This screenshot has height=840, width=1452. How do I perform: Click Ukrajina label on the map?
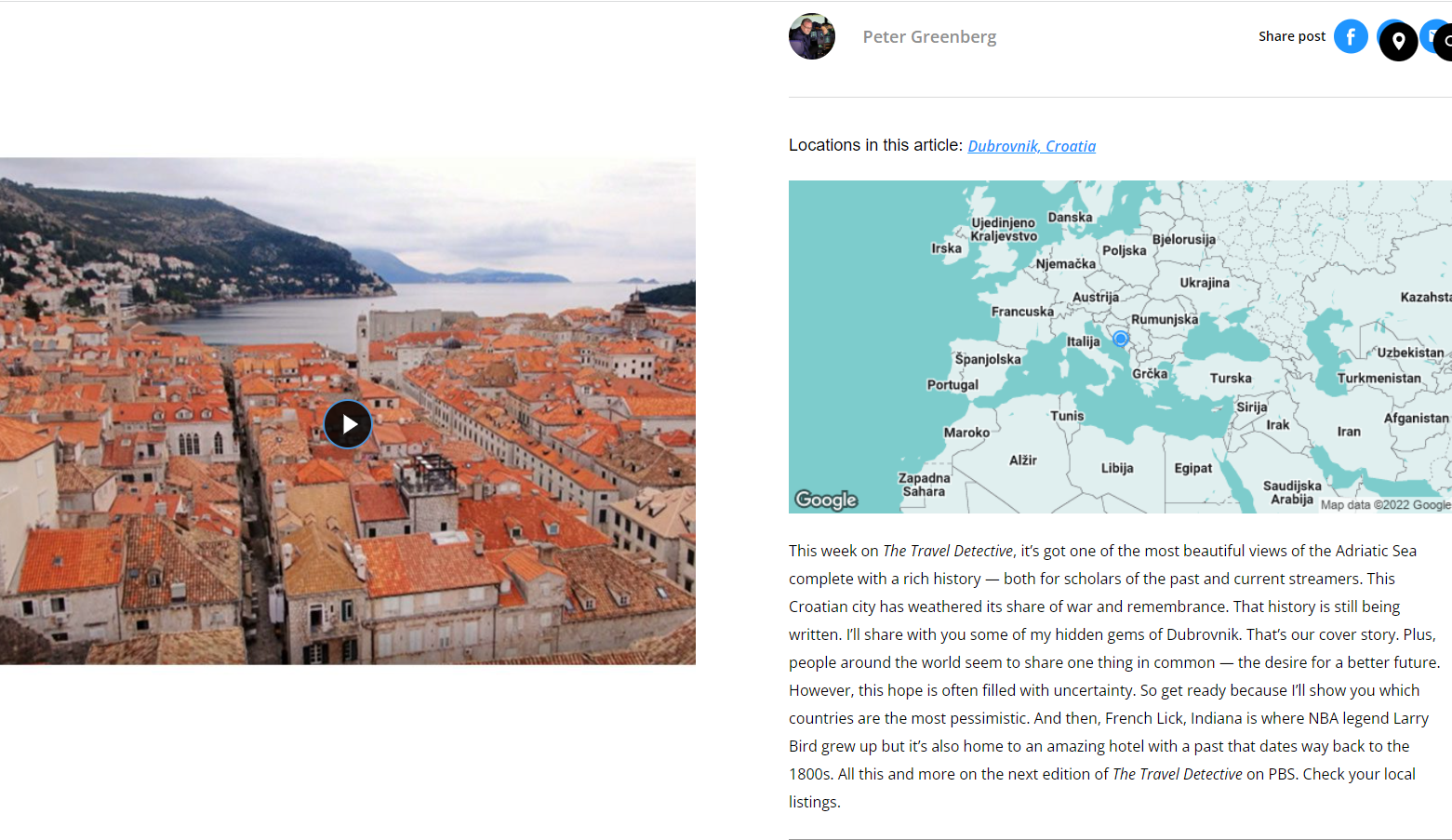pos(1205,283)
